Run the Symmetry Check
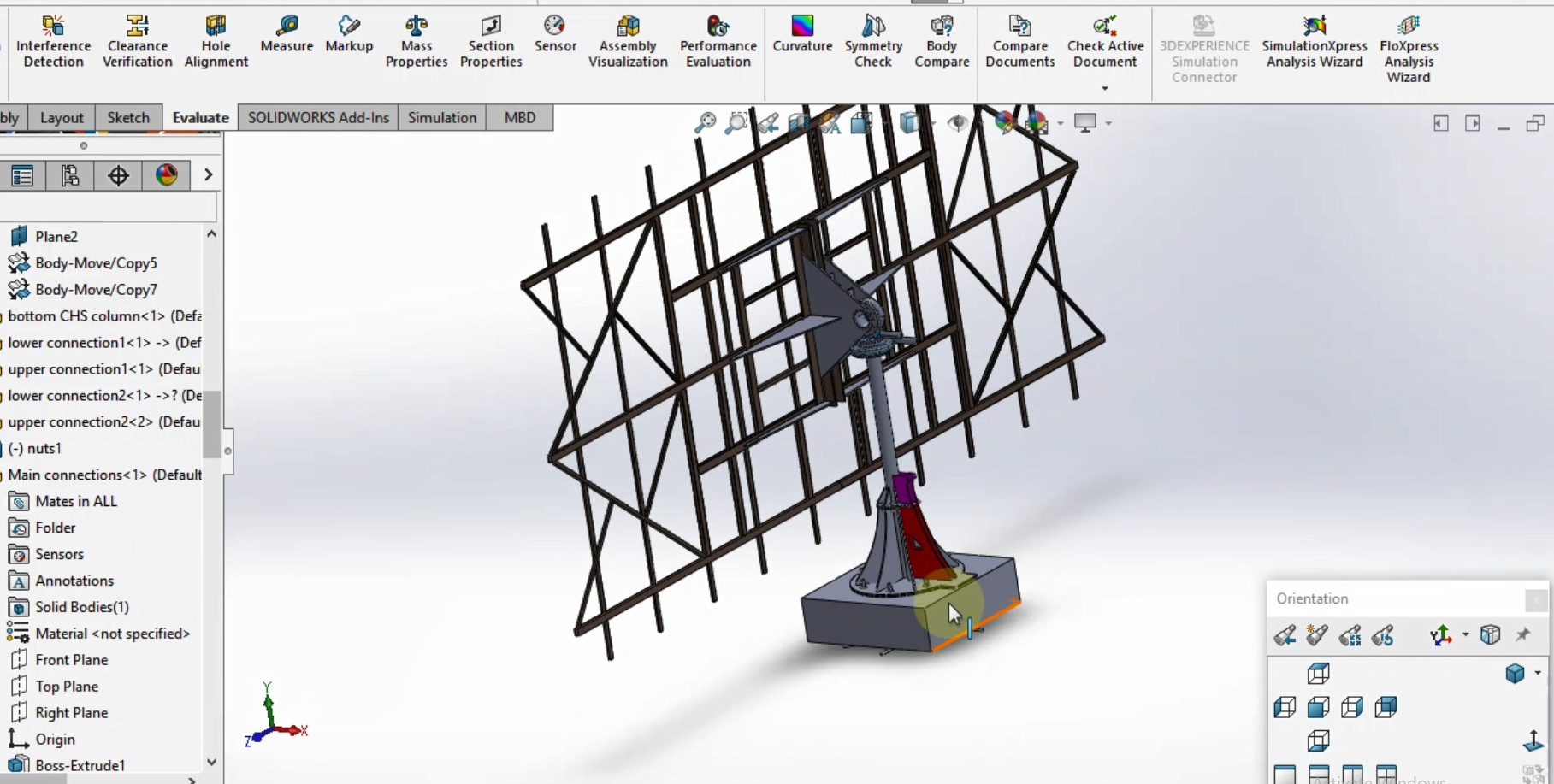The height and width of the screenshot is (784, 1554). [873, 41]
